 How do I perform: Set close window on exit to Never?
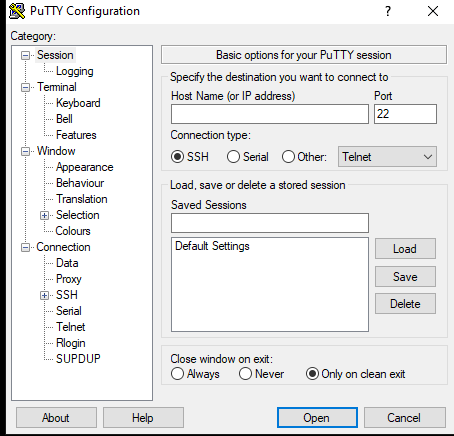coord(245,374)
